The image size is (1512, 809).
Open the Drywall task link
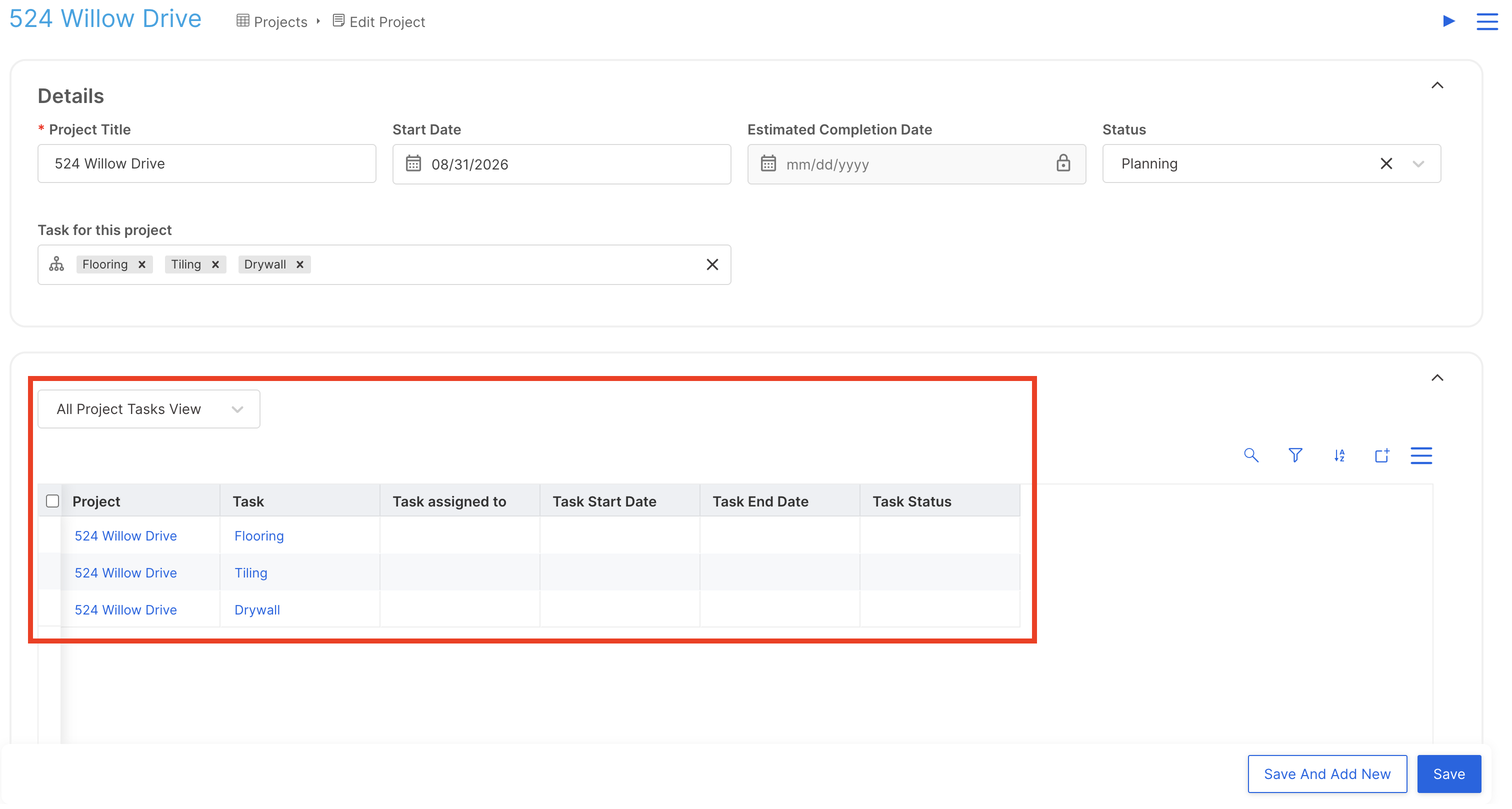(x=257, y=609)
